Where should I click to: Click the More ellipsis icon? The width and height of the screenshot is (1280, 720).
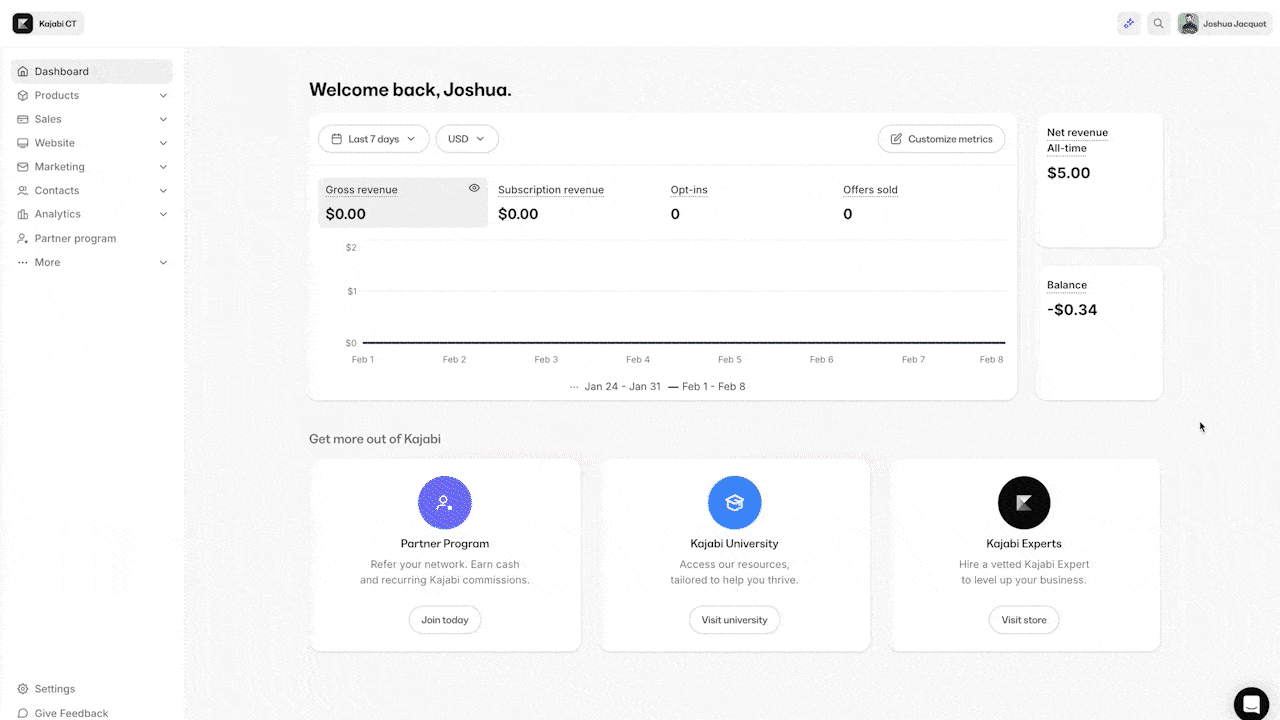tap(23, 263)
